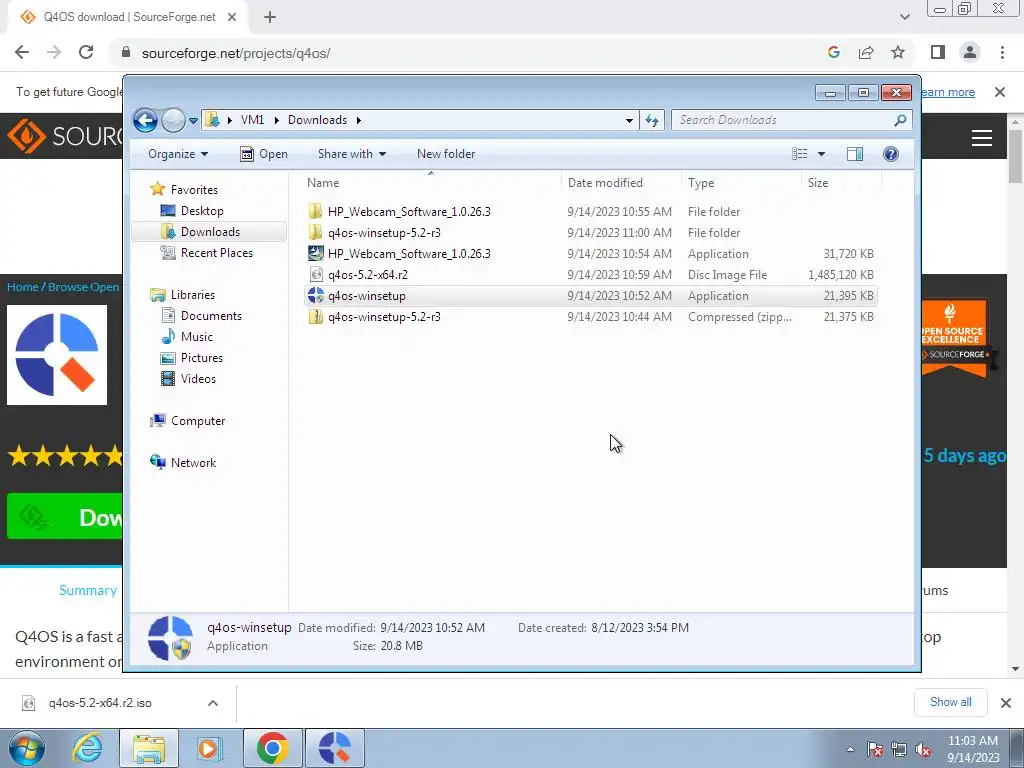Image resolution: width=1024 pixels, height=768 pixels.
Task: Open Windows Start button
Action: click(26, 748)
